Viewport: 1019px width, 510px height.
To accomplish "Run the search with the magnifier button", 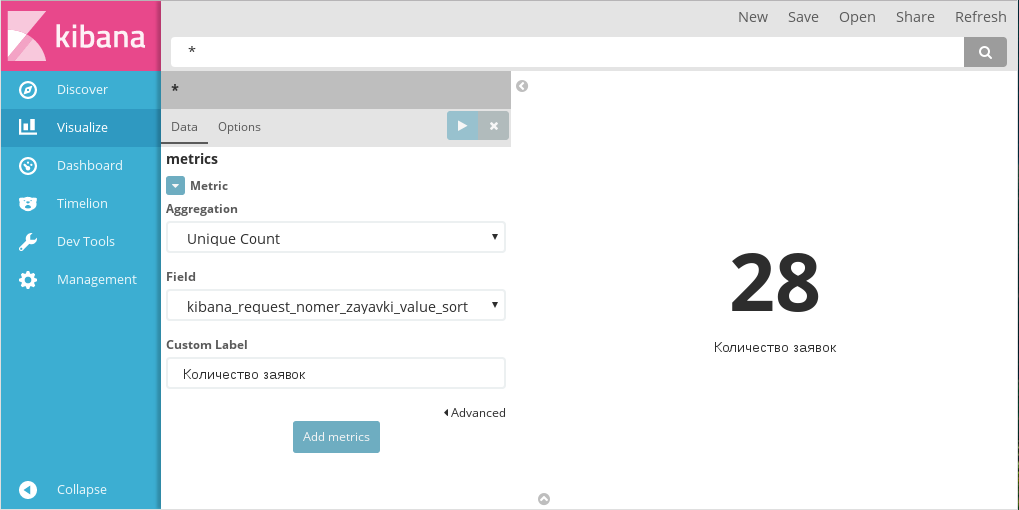I will tap(985, 52).
